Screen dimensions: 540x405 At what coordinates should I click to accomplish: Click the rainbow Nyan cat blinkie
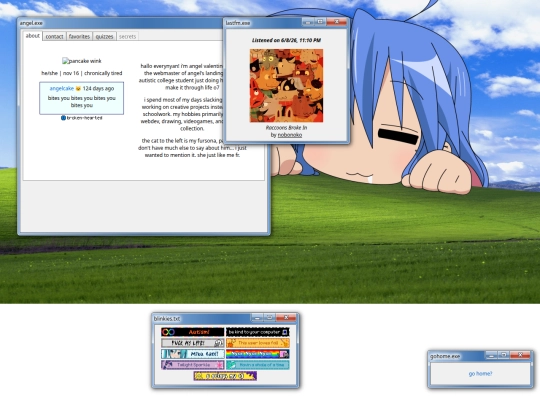pos(258,354)
